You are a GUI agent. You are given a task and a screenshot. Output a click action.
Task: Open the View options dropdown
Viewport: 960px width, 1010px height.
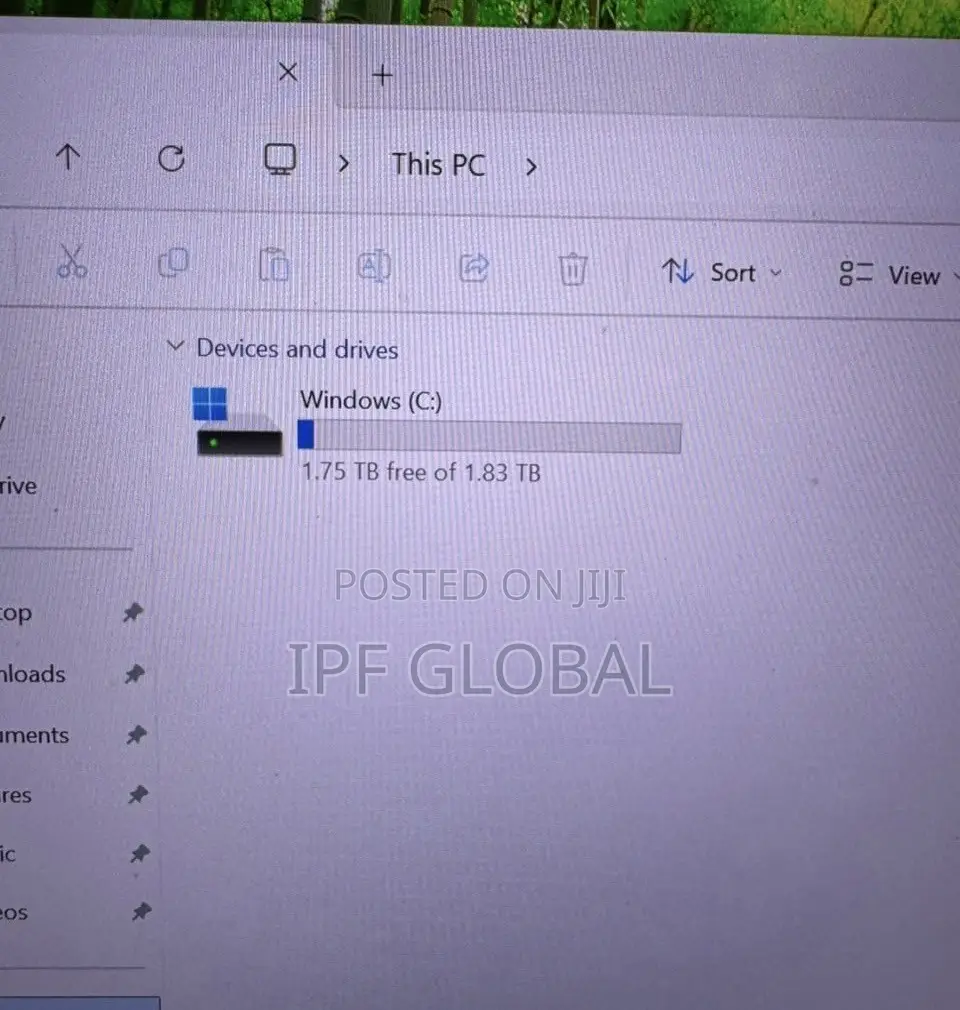[x=898, y=276]
